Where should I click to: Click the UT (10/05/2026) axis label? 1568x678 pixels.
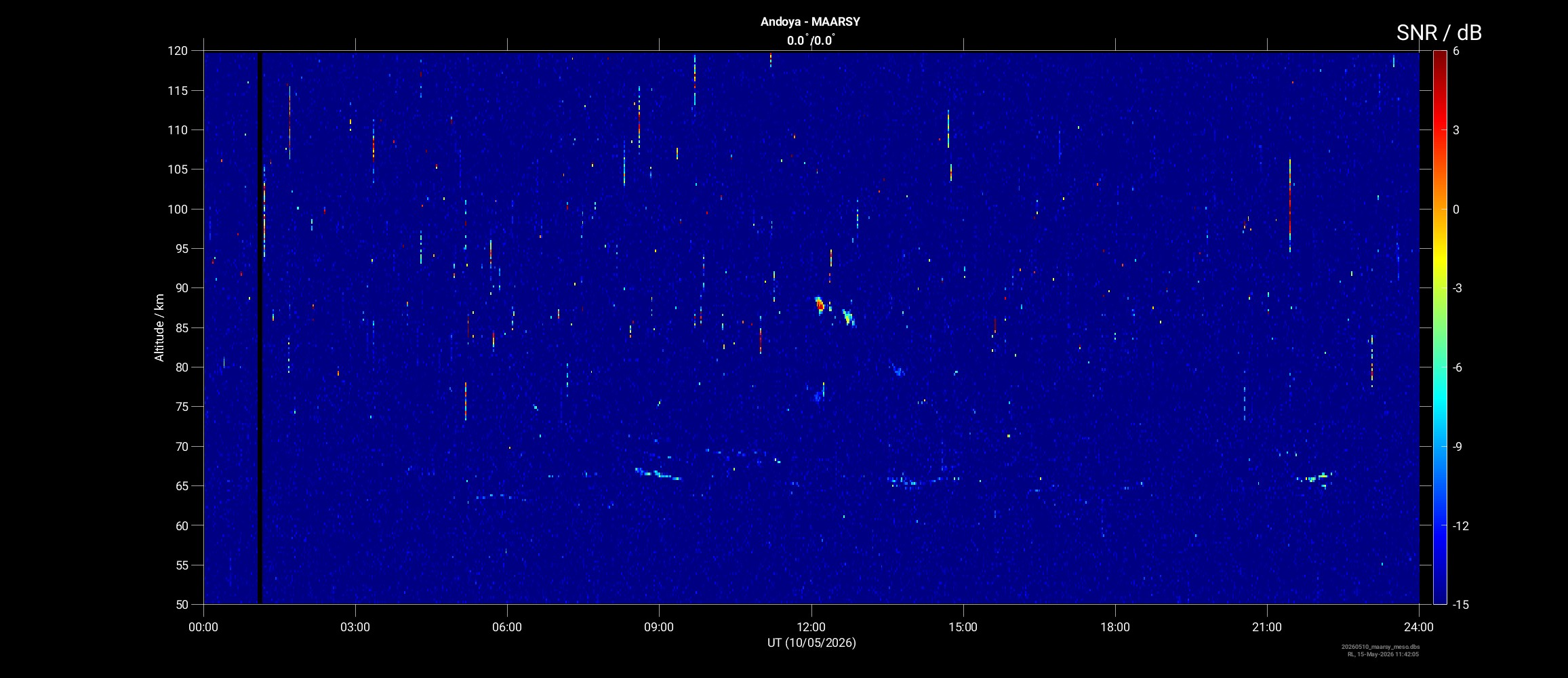tap(811, 643)
